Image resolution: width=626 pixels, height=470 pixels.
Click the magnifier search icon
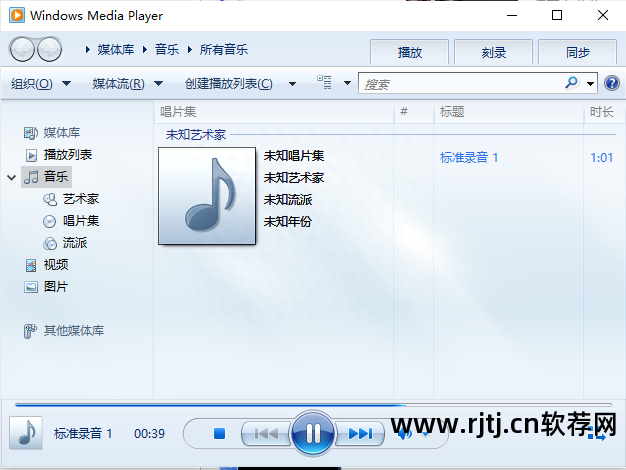571,83
